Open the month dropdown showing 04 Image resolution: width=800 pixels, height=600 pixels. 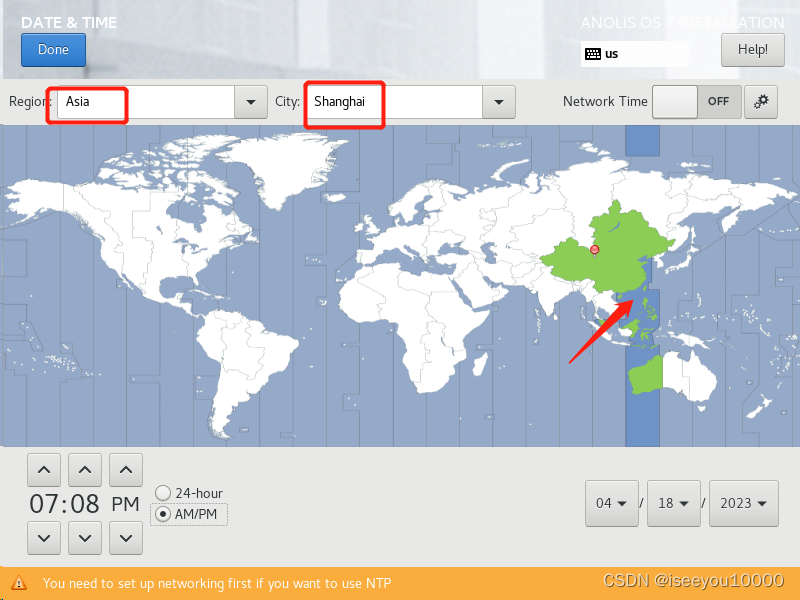click(x=612, y=503)
